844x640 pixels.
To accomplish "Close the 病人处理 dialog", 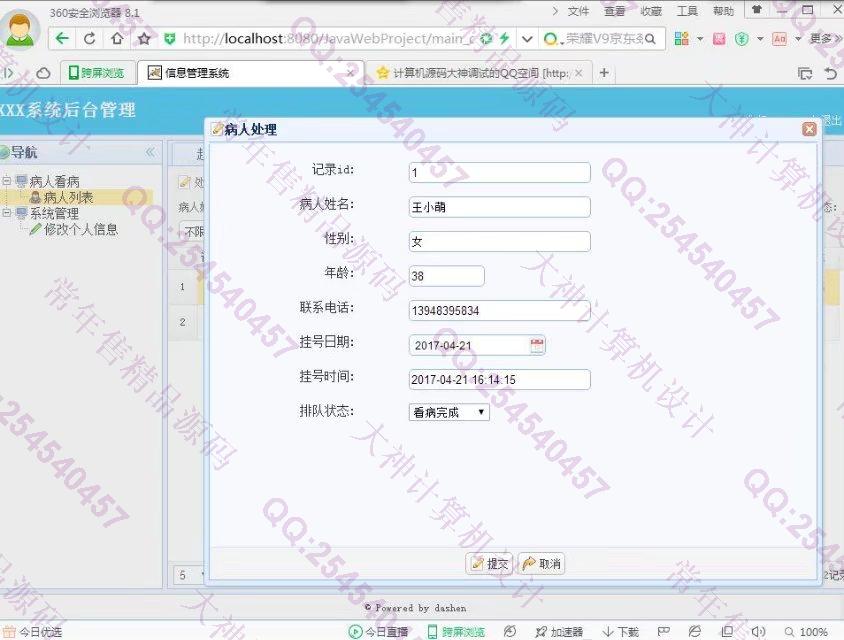I will [x=809, y=129].
